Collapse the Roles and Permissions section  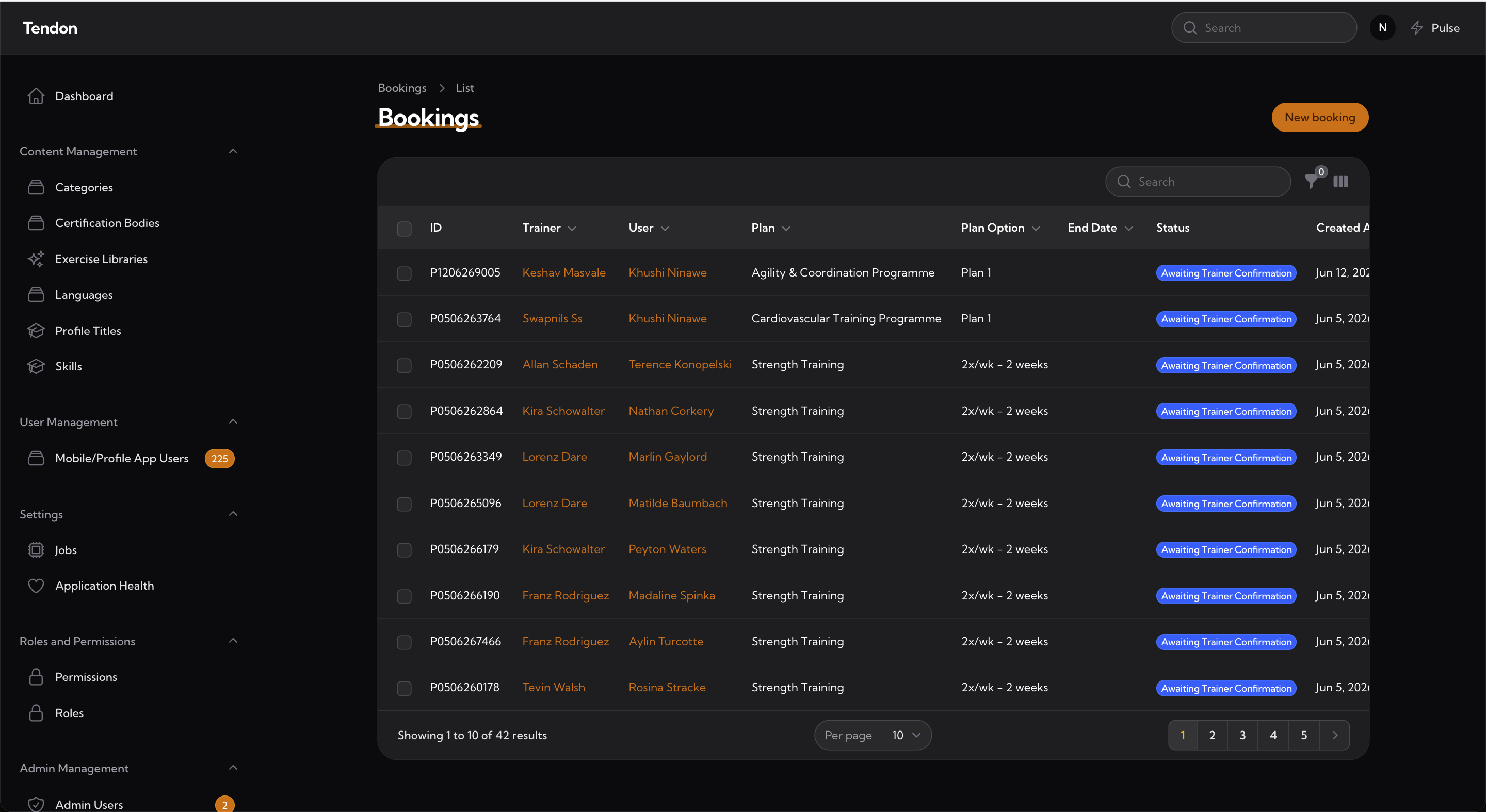coord(233,641)
